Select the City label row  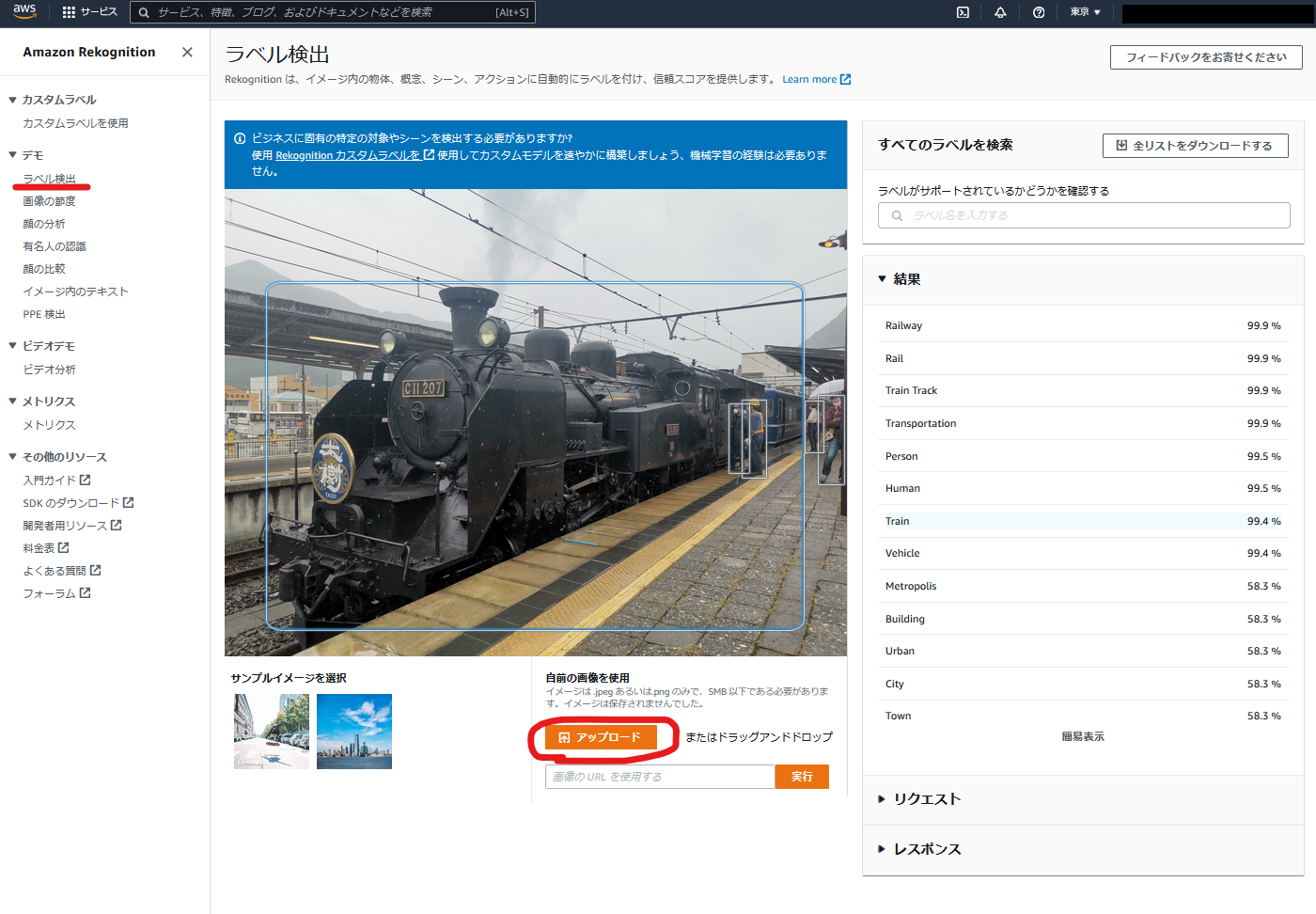click(1083, 684)
